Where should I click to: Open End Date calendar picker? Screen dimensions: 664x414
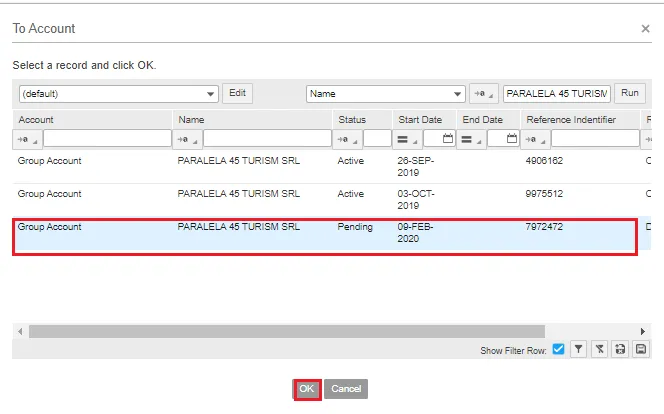(x=512, y=138)
